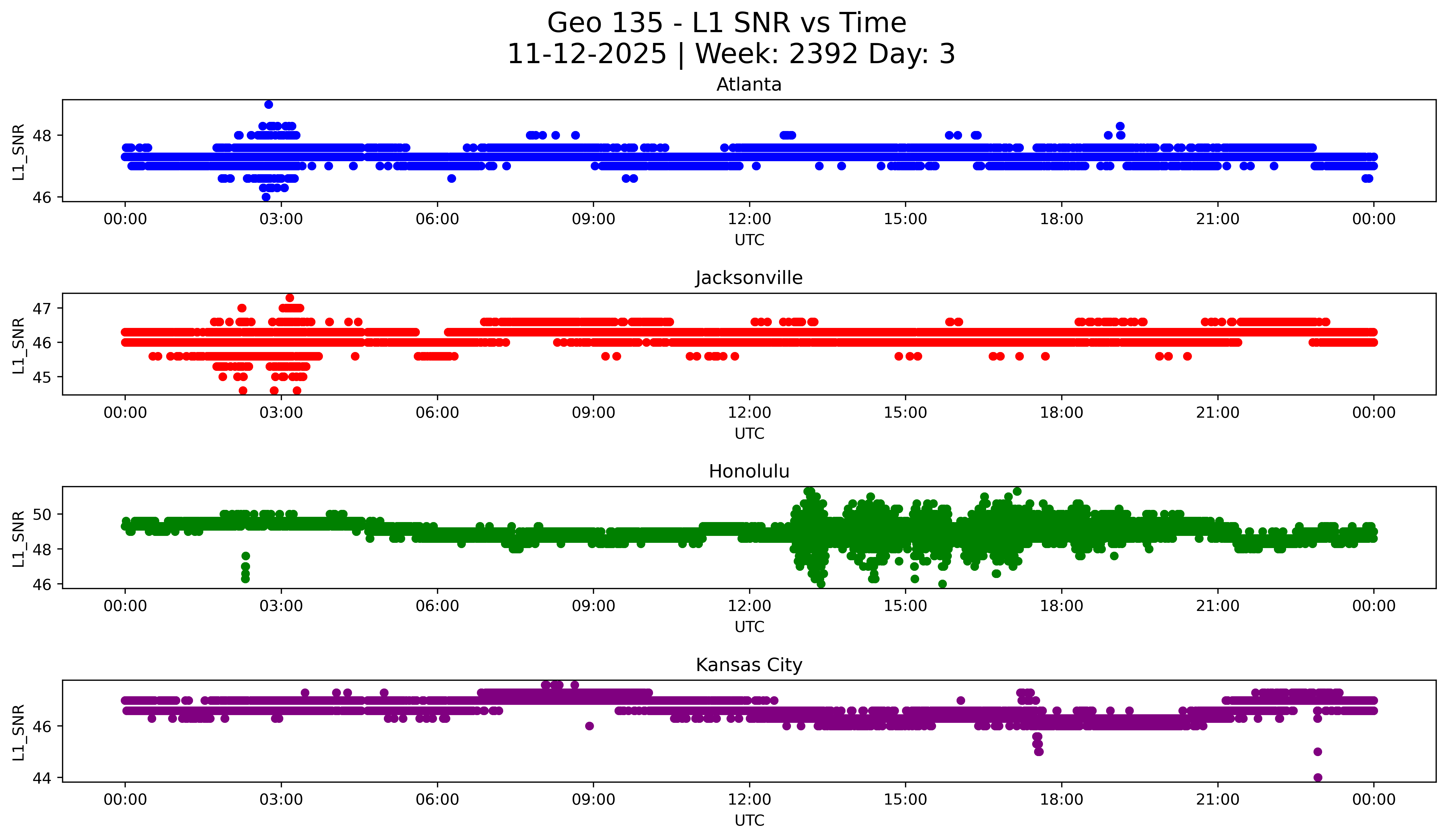Click the highest blue point in the Atlanta plot

pos(269,104)
